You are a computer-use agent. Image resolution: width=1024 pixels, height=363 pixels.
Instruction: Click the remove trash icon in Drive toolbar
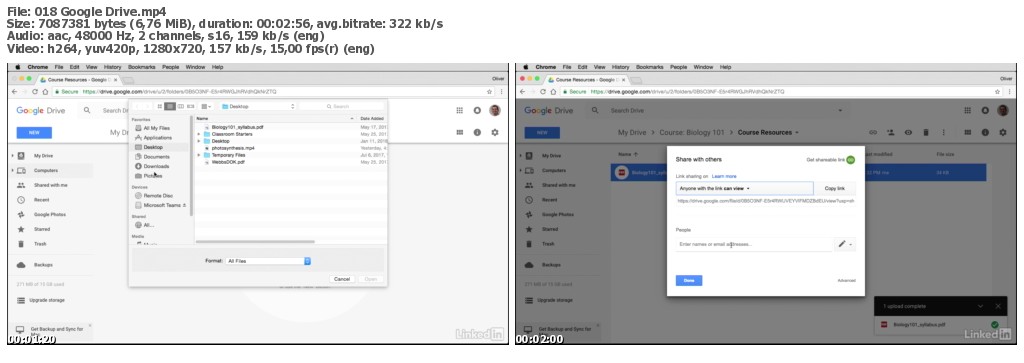point(925,132)
